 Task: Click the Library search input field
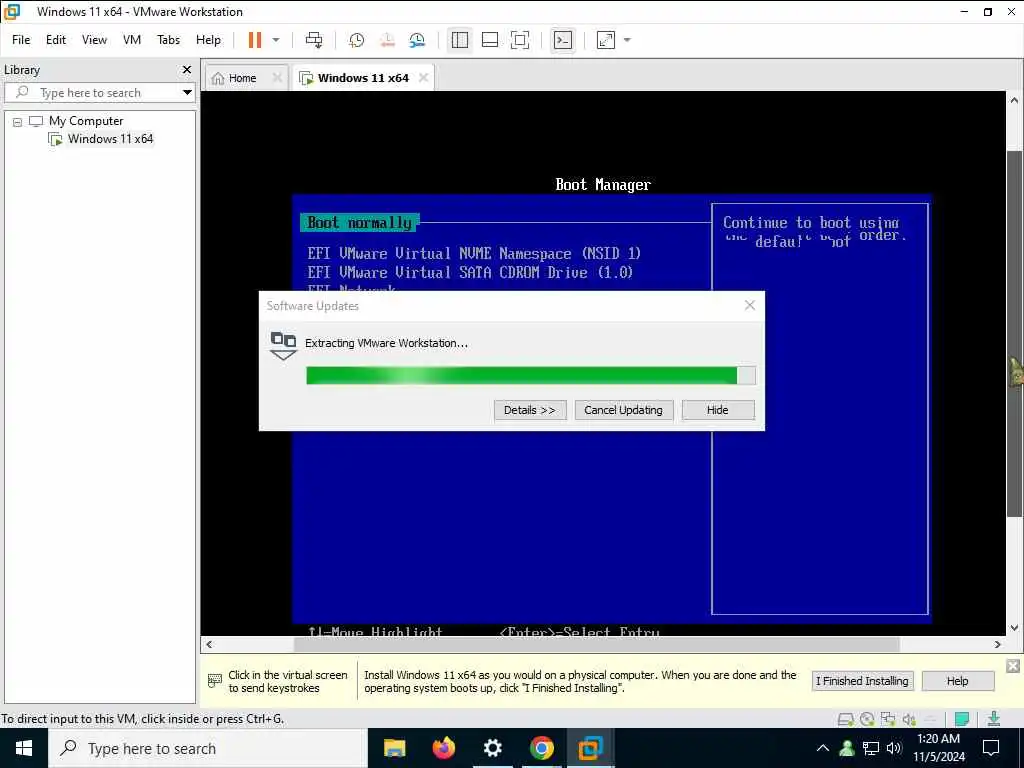(98, 93)
